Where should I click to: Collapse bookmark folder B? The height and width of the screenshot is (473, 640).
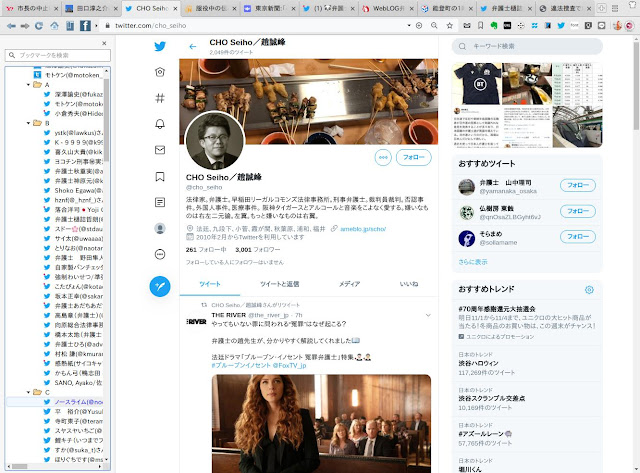tap(28, 123)
